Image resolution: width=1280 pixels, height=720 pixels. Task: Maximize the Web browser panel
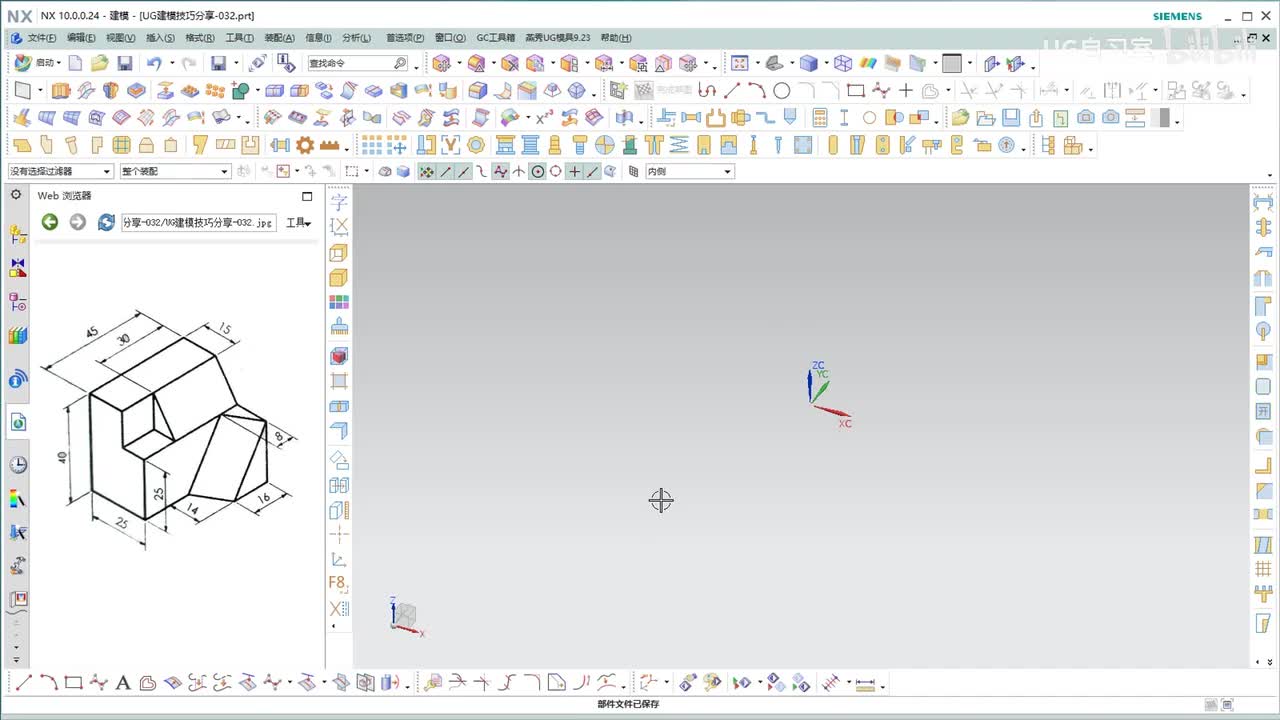tap(307, 196)
